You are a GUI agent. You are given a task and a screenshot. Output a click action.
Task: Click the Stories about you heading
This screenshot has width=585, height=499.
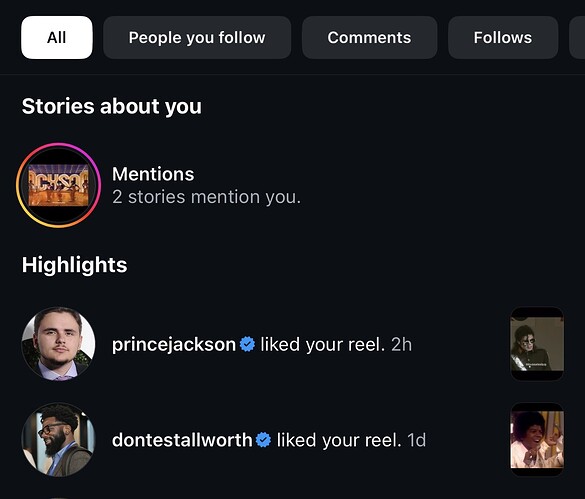tap(112, 106)
